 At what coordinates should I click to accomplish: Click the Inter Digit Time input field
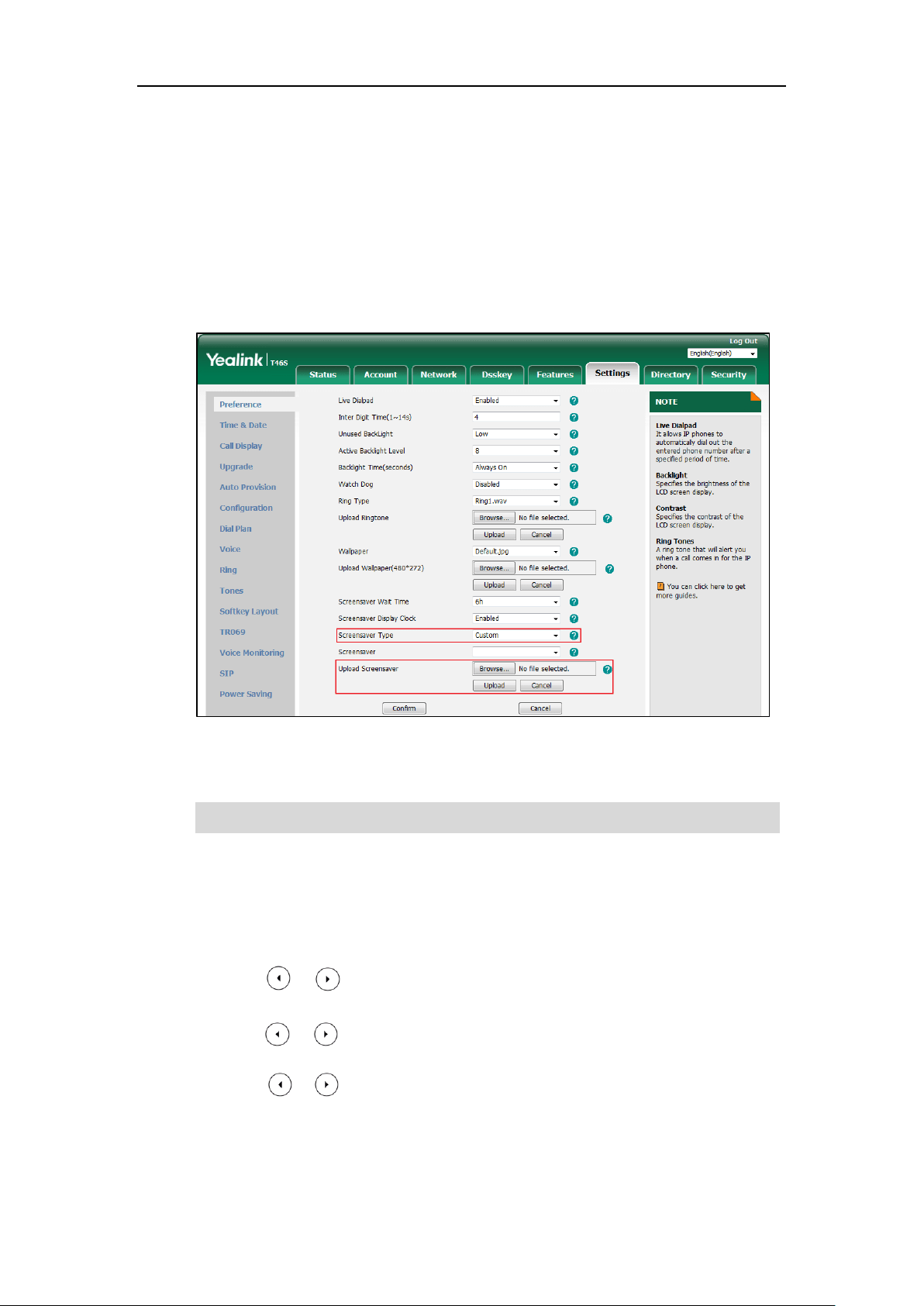pyautogui.click(x=516, y=418)
